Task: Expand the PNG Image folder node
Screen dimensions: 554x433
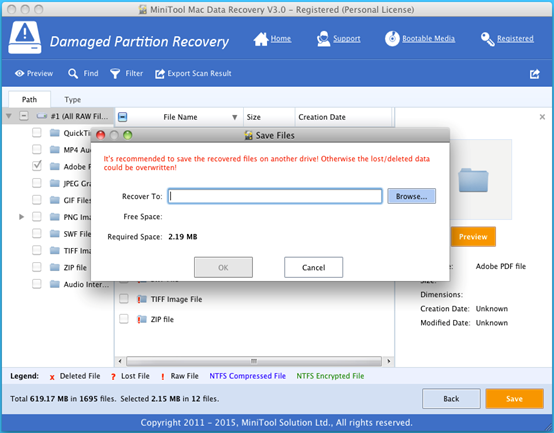Action: [21, 216]
